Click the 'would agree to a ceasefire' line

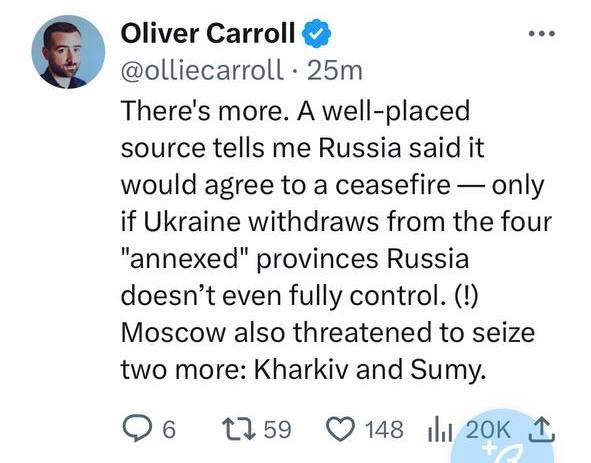(x=286, y=185)
